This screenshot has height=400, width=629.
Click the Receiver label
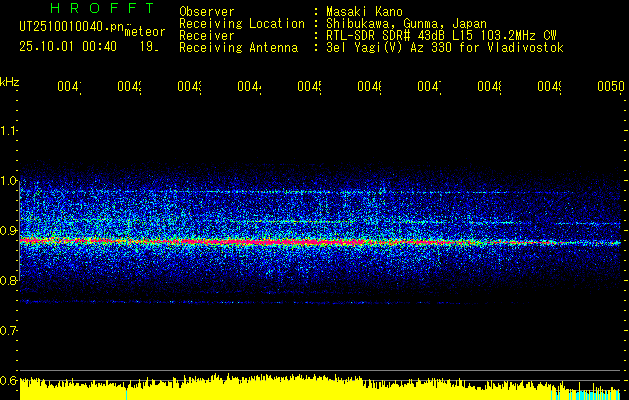tap(207, 36)
